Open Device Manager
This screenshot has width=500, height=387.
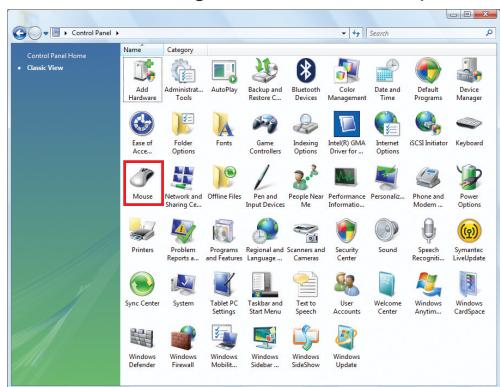(x=469, y=79)
